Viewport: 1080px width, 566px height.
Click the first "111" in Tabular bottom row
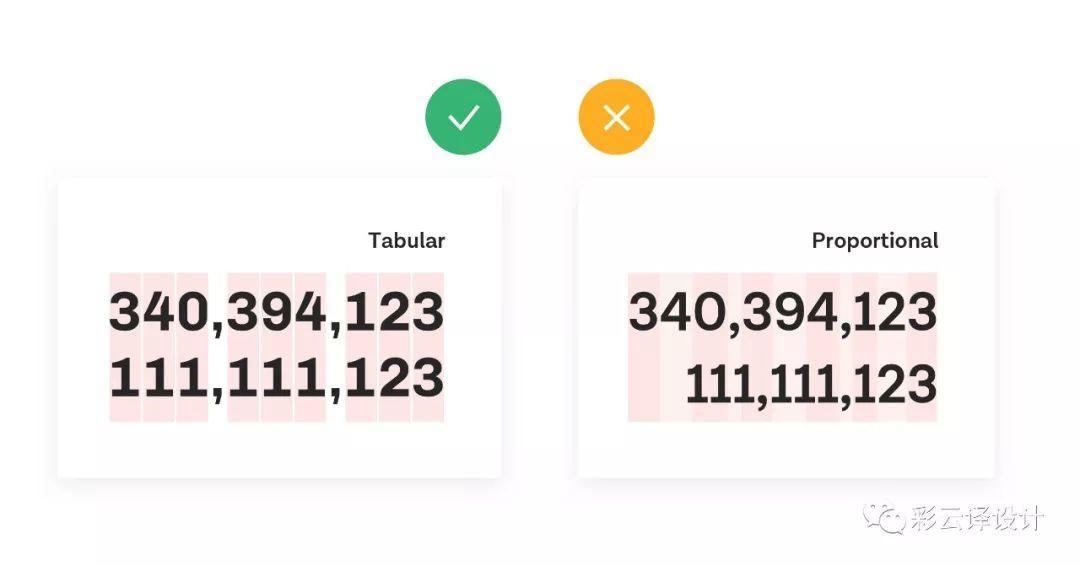pyautogui.click(x=158, y=380)
